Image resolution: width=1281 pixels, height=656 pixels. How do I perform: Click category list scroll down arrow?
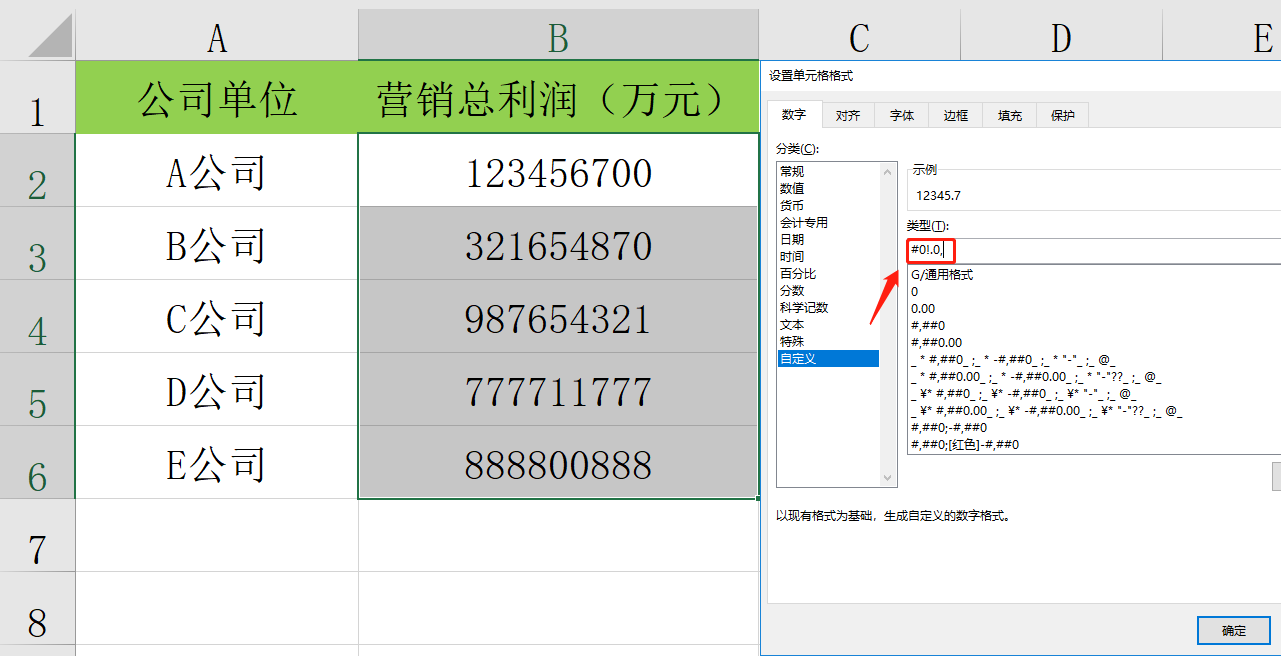coord(889,478)
